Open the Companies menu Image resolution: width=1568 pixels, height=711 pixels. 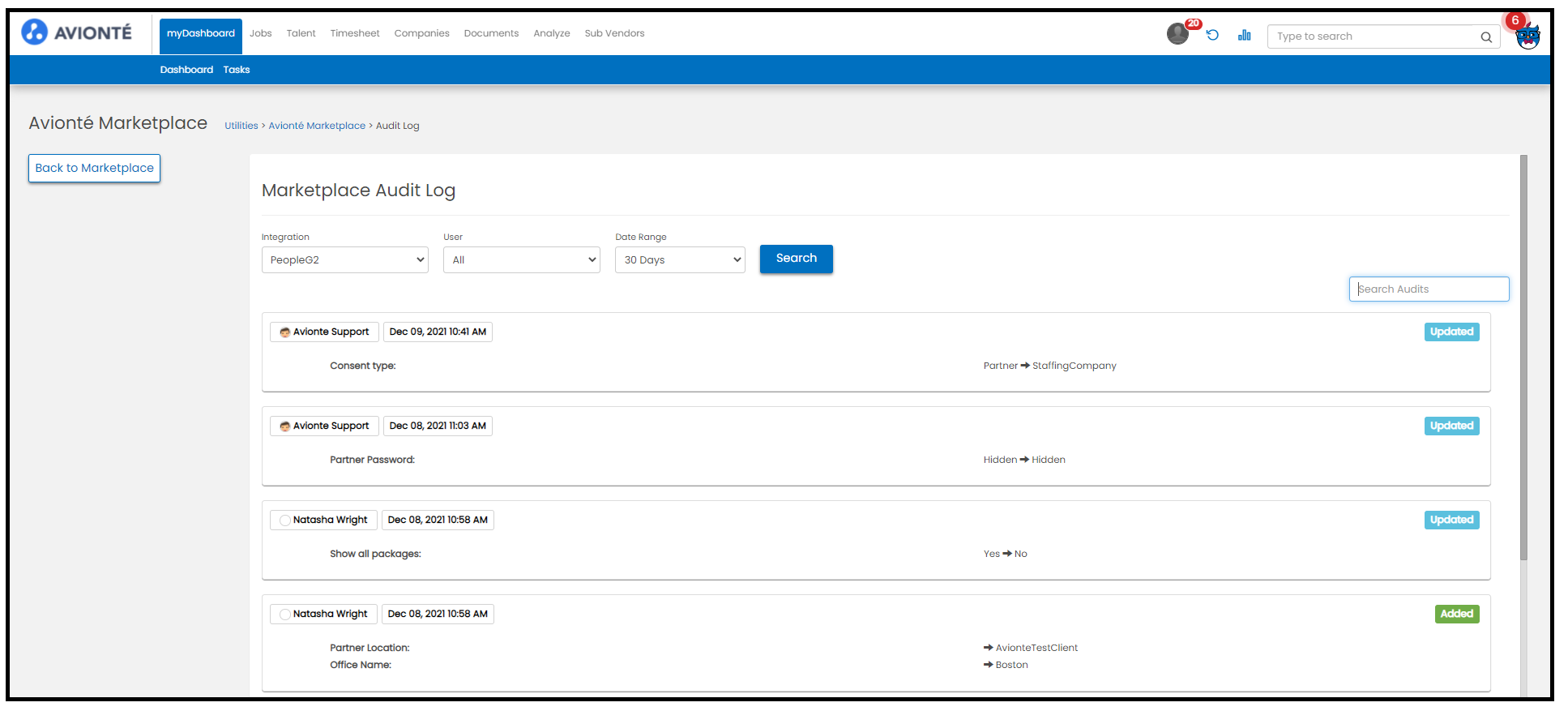[421, 33]
